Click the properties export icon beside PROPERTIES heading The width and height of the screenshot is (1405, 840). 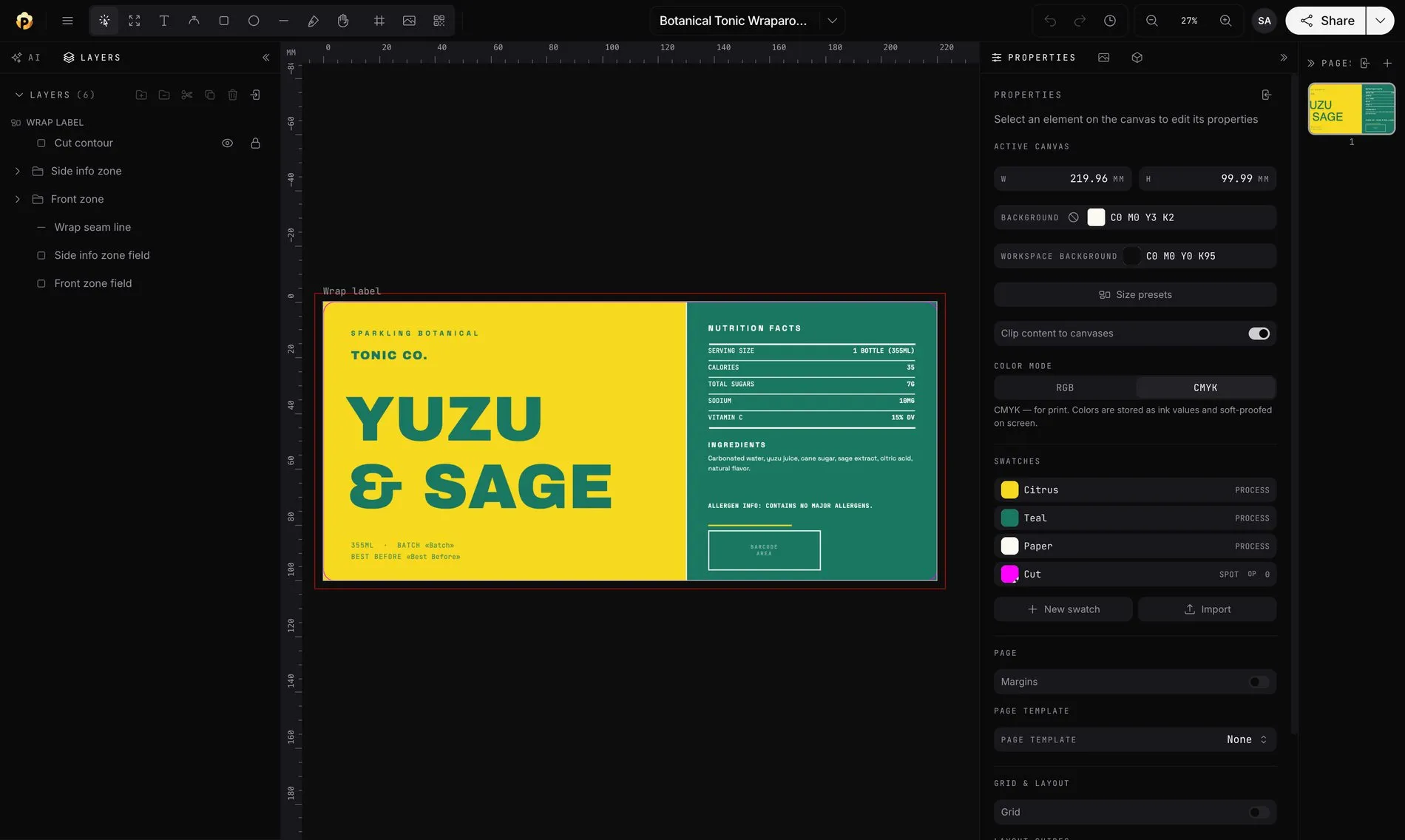[x=1267, y=95]
